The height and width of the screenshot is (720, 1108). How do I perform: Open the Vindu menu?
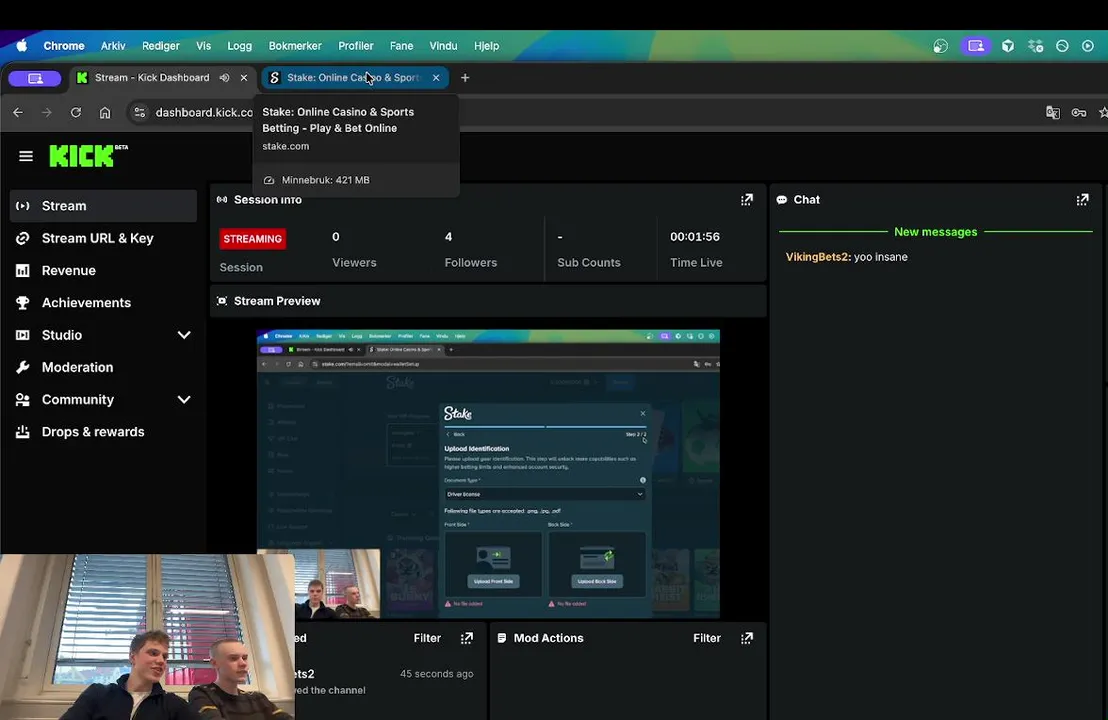pyautogui.click(x=443, y=46)
